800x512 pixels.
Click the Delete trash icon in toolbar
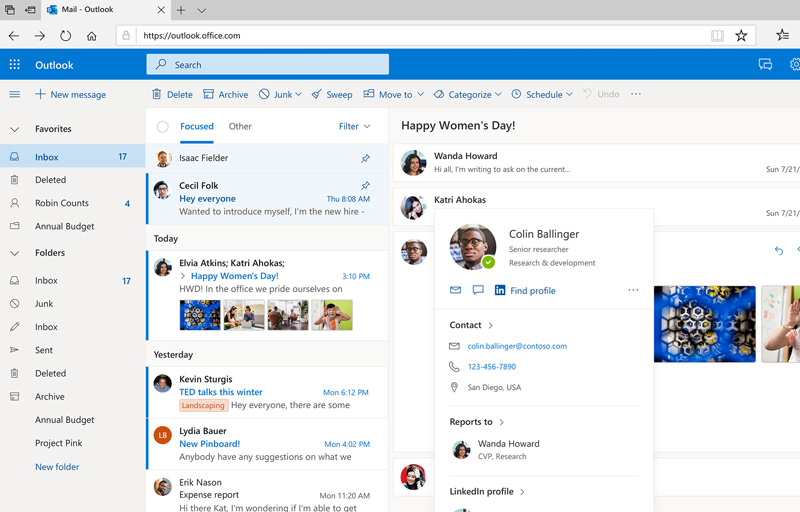pos(157,94)
